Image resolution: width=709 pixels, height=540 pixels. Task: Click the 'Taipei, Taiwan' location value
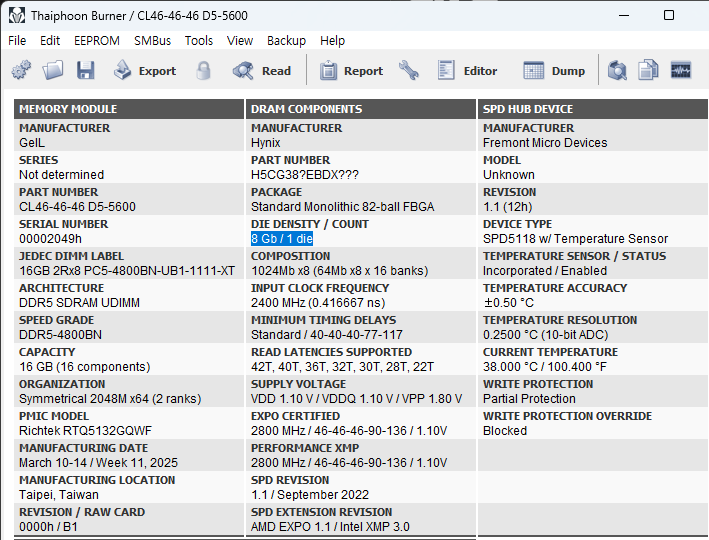coord(59,495)
